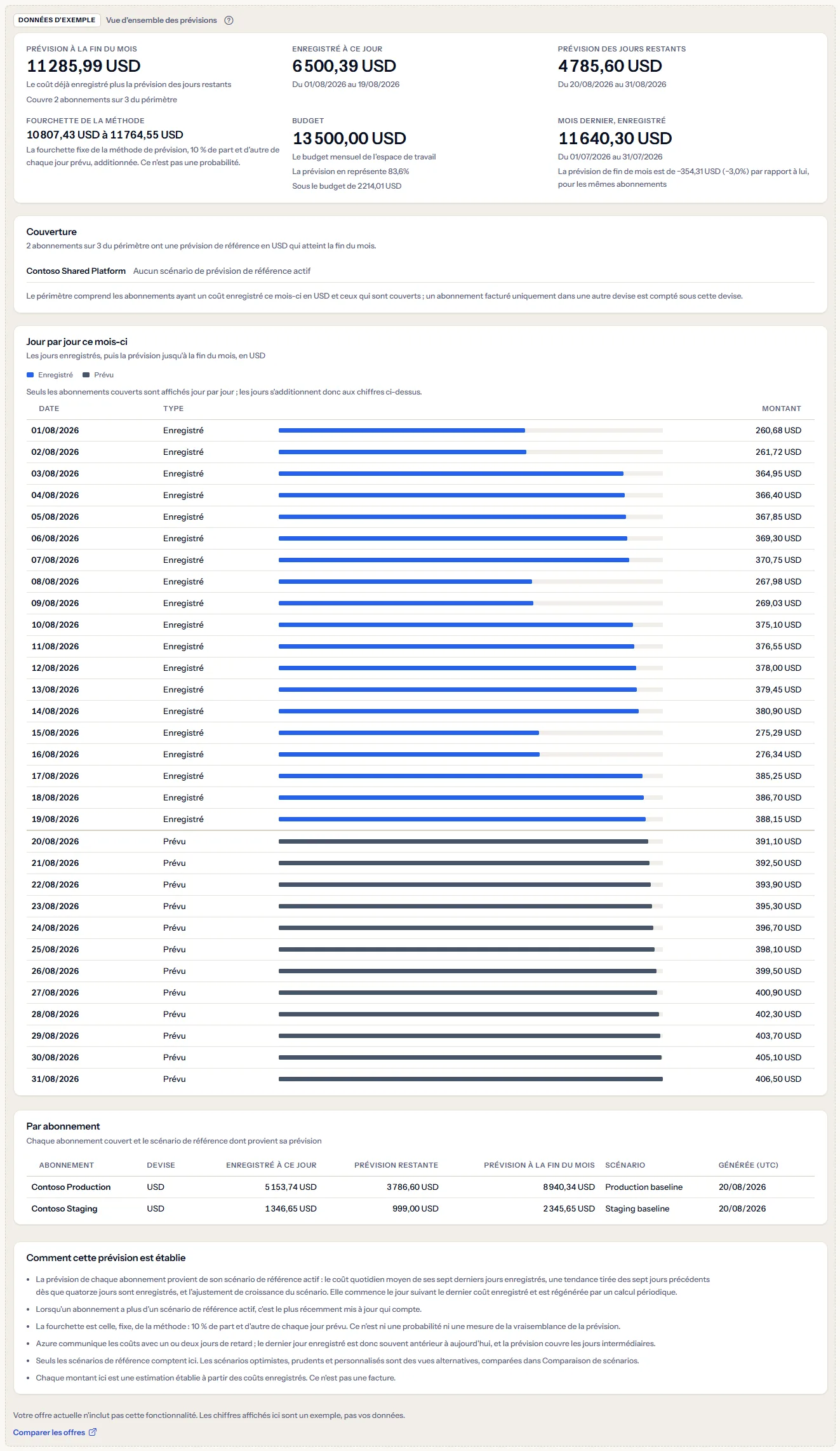Follow the Comparer les offres link

click(55, 1432)
